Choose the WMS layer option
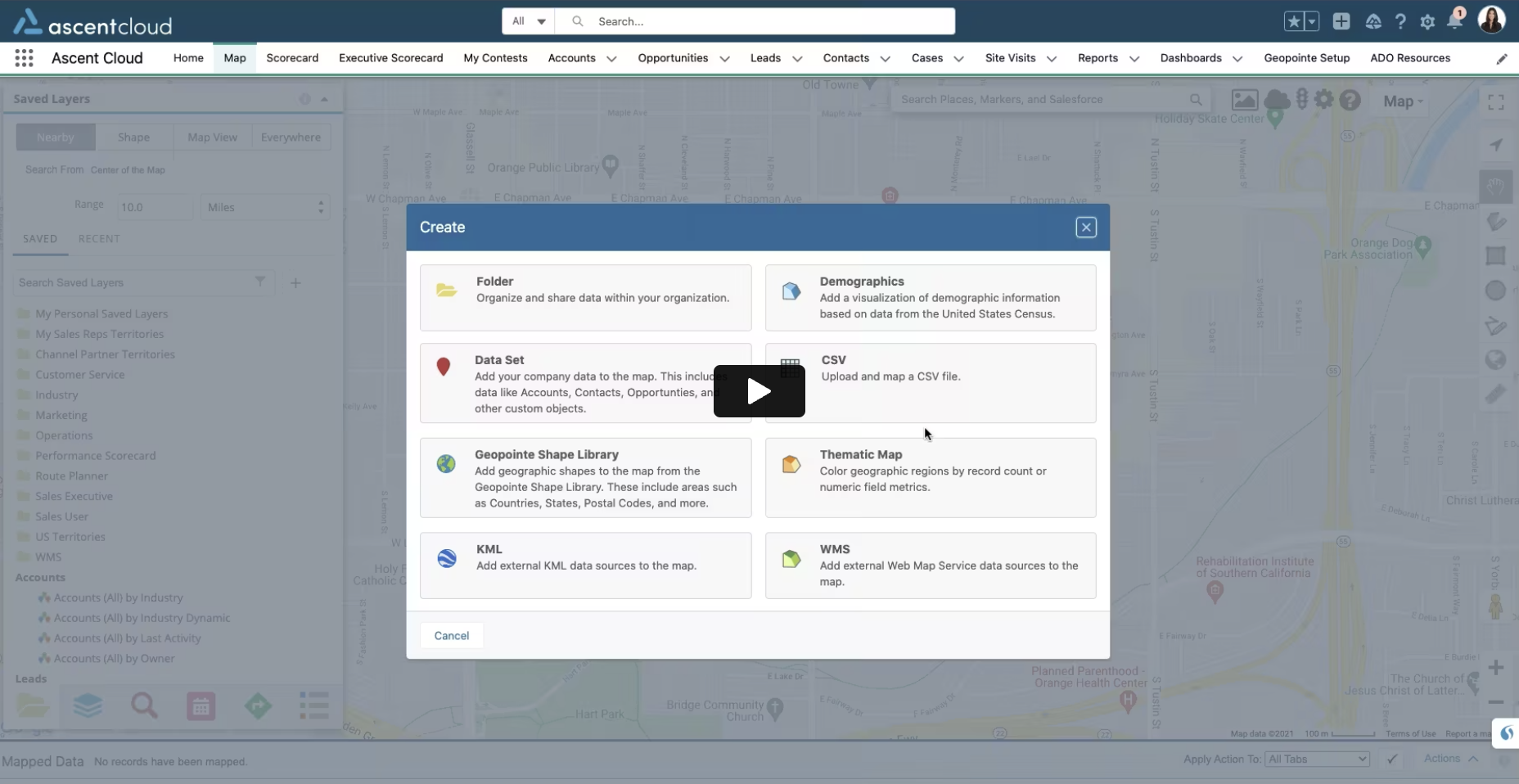The image size is (1519, 784). pos(931,565)
